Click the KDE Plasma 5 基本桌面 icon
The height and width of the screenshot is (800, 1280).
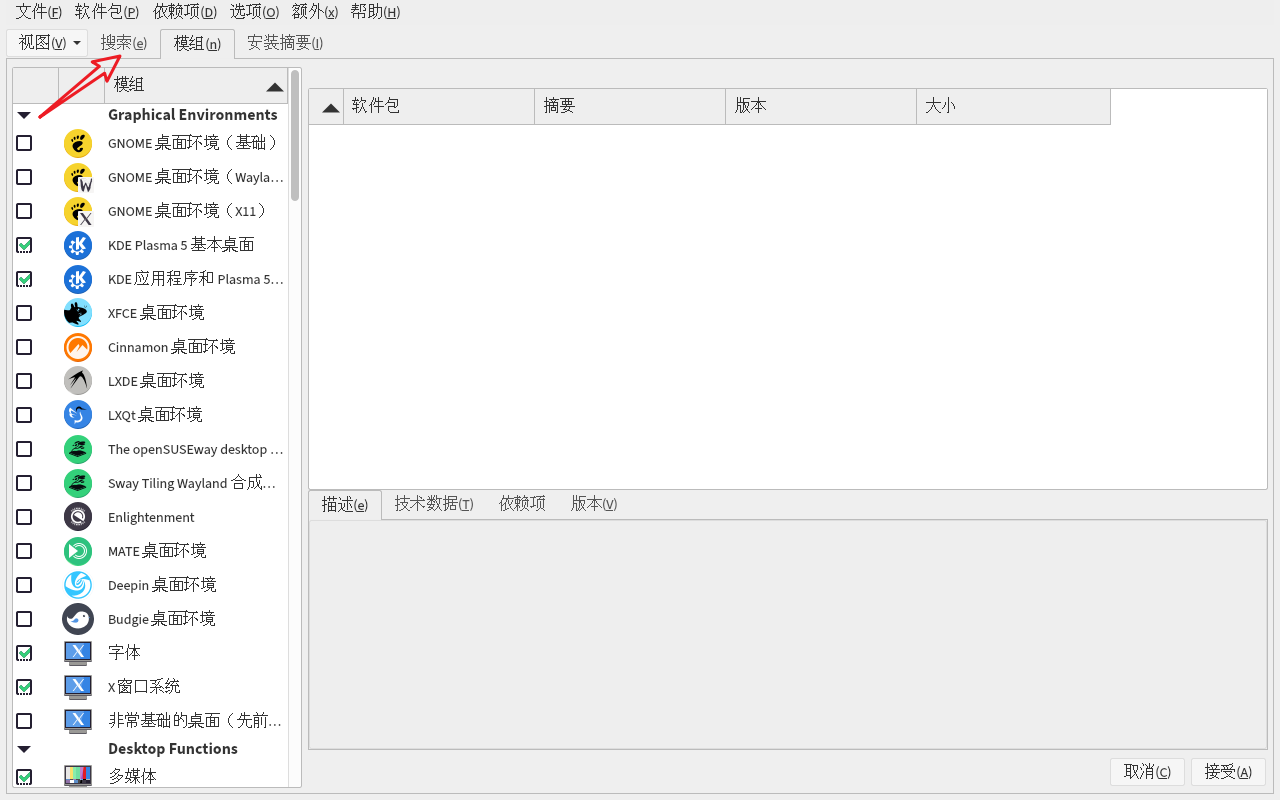coord(78,245)
